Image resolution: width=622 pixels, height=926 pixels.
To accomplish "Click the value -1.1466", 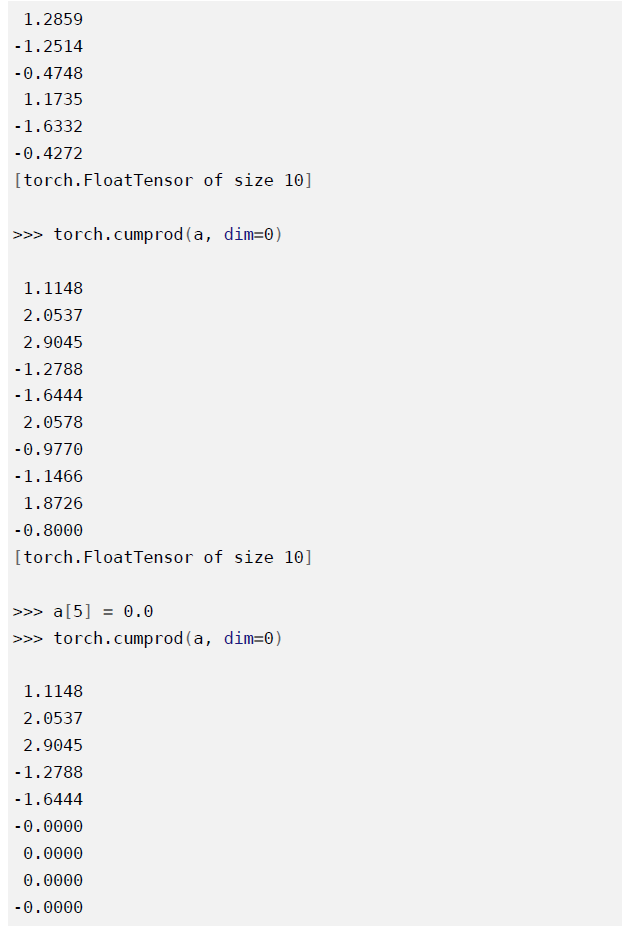I will point(48,476).
